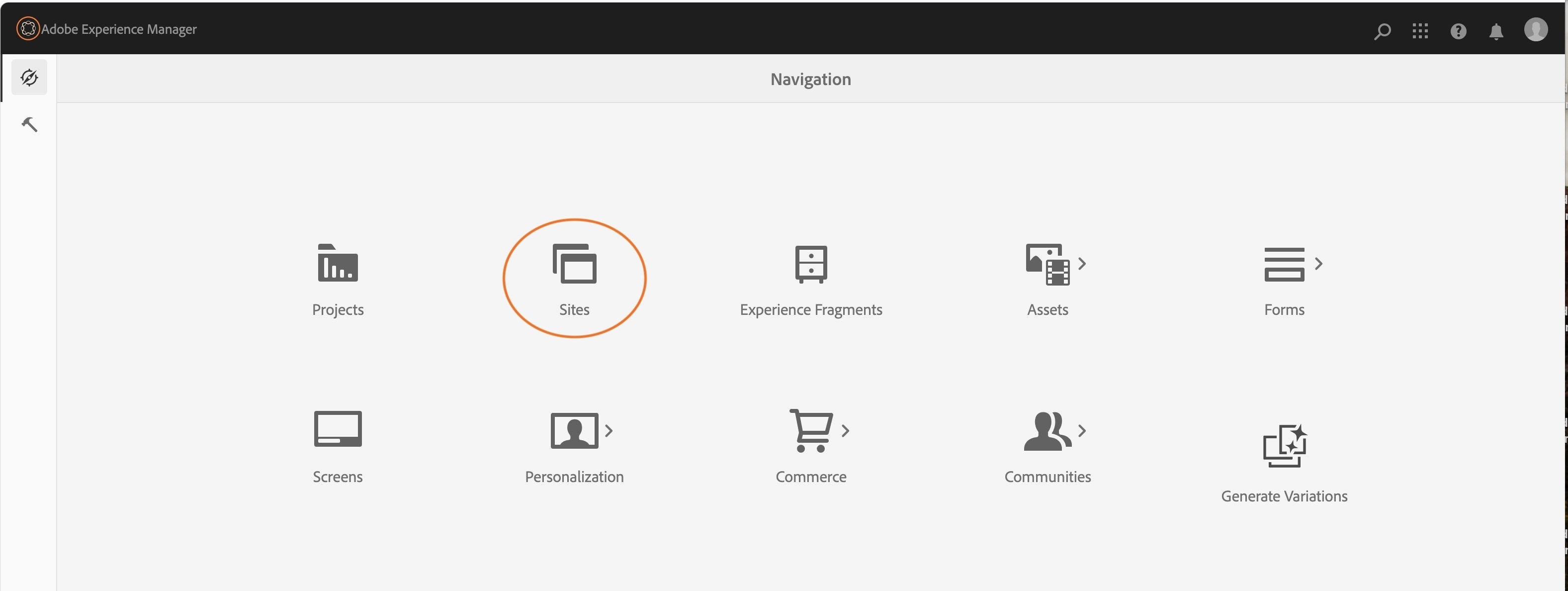
Task: Open the Assets image and film icon
Action: (1047, 265)
